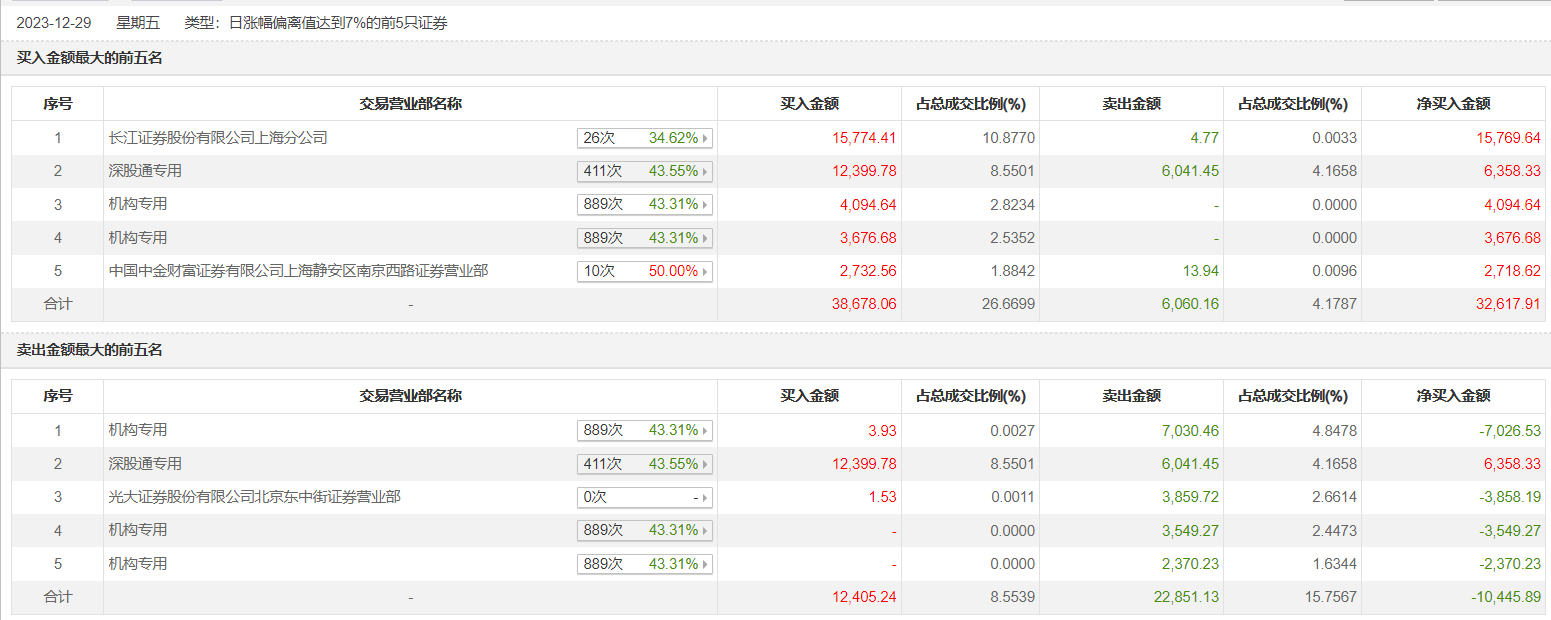Click 机构专用 in buy table row 3
1551x620 pixels.
[x=138, y=204]
